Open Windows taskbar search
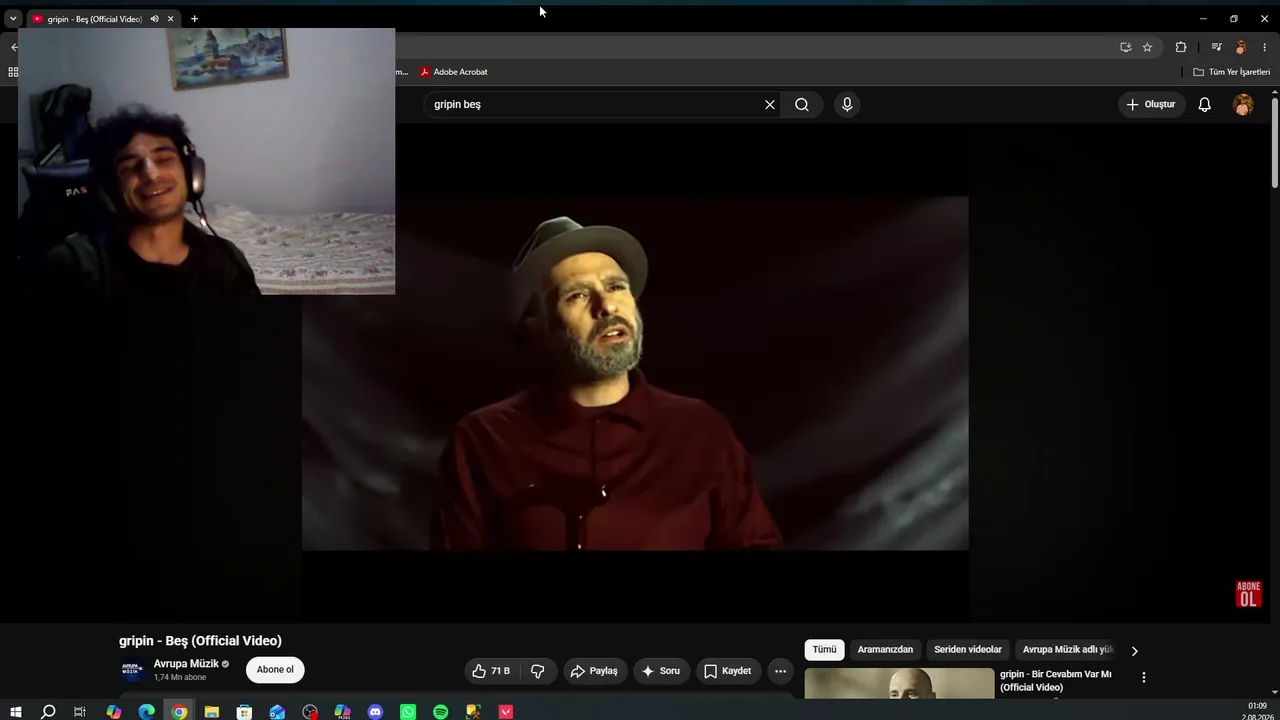 [x=48, y=712]
